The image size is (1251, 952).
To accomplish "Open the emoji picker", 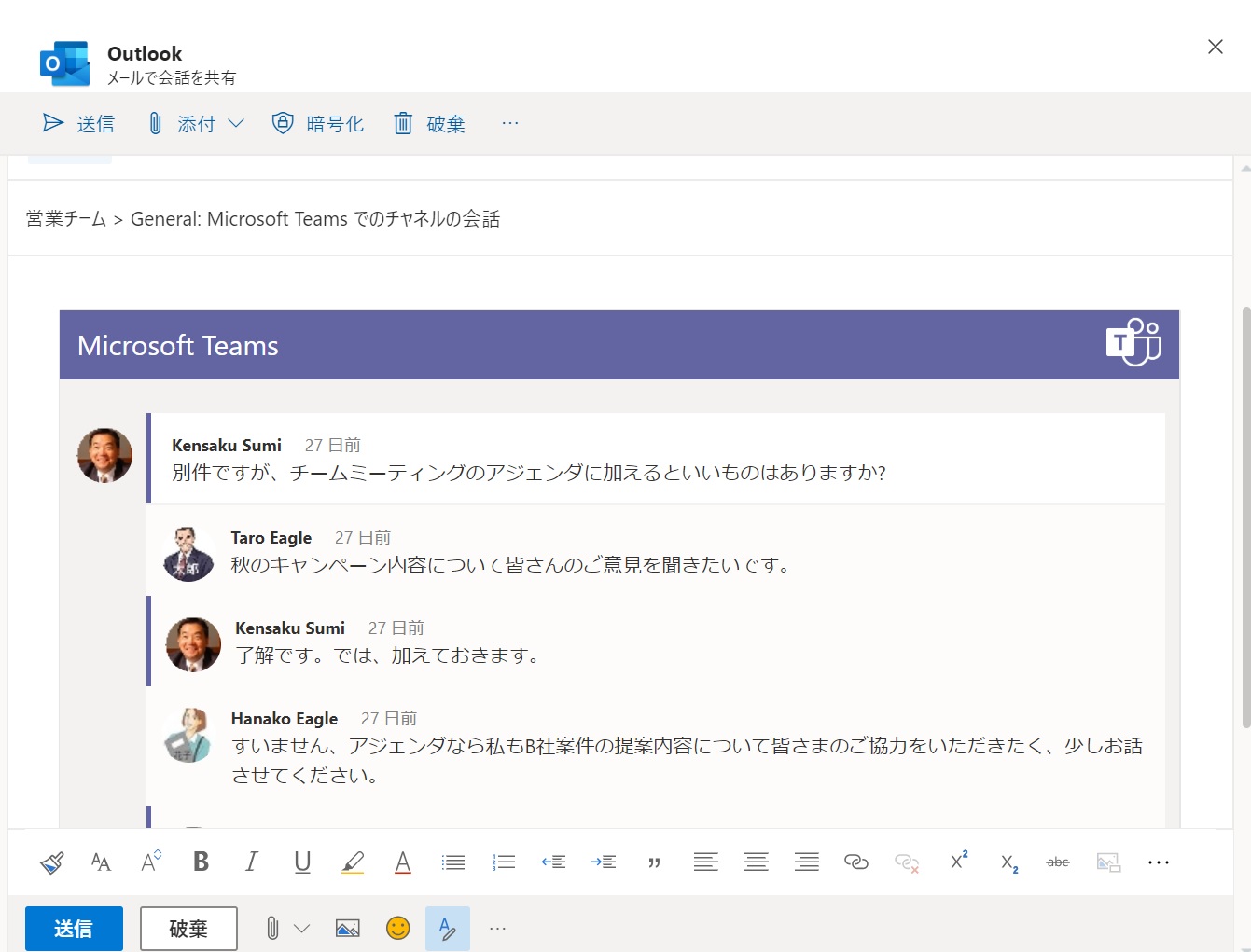I will (398, 929).
